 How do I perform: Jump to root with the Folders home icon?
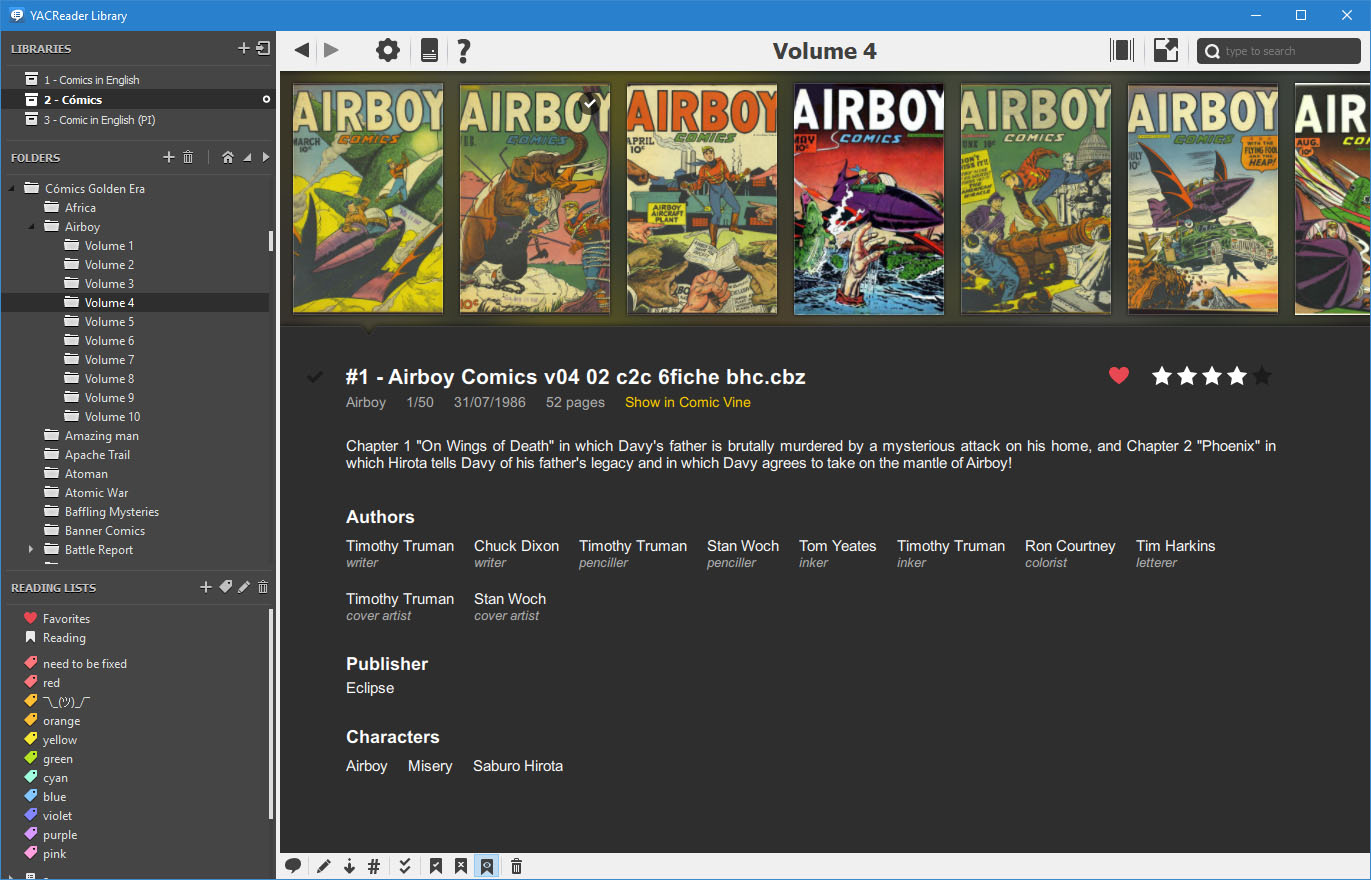[228, 157]
